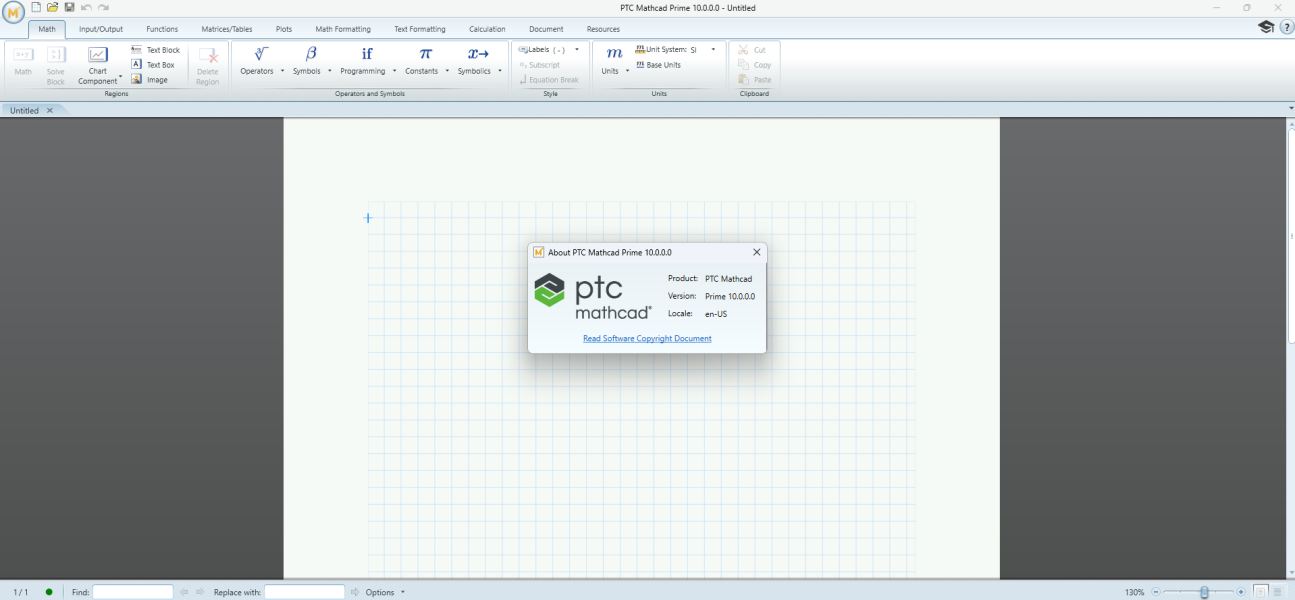Insert a Text Block region
The height and width of the screenshot is (600, 1295).
(x=156, y=50)
